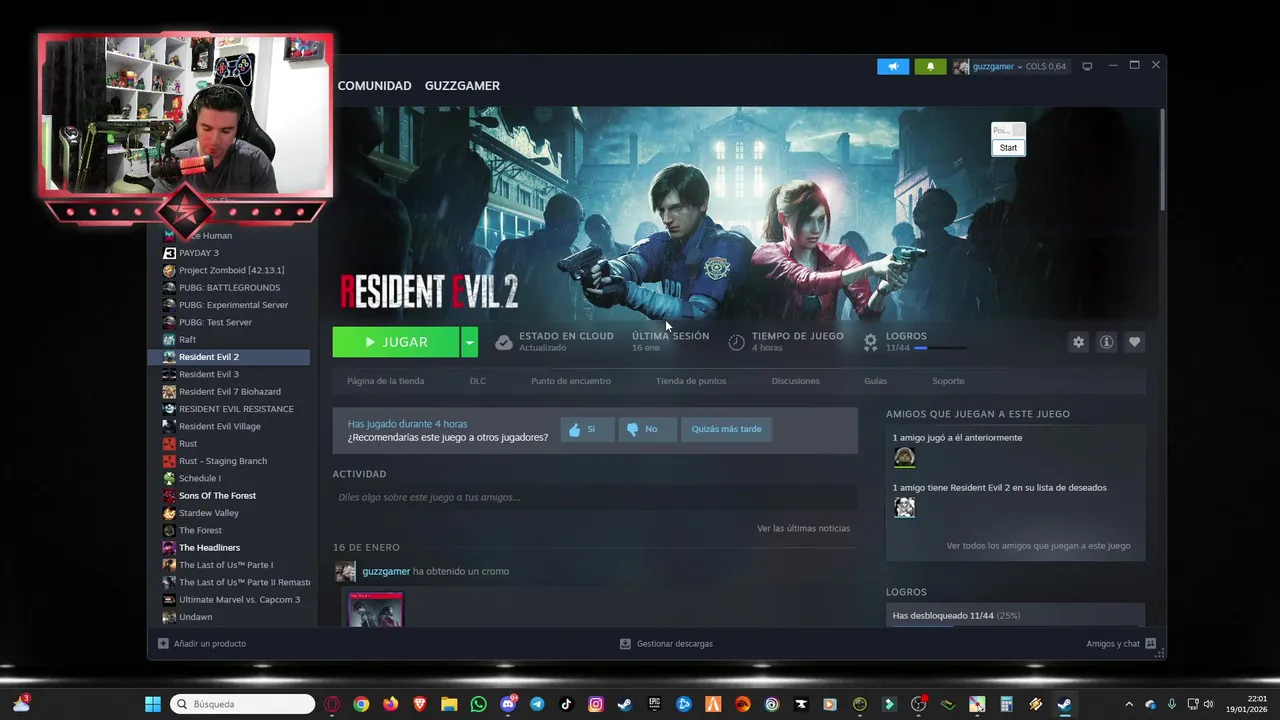
Task: Open WhatsApp from the taskbar
Action: [x=478, y=704]
